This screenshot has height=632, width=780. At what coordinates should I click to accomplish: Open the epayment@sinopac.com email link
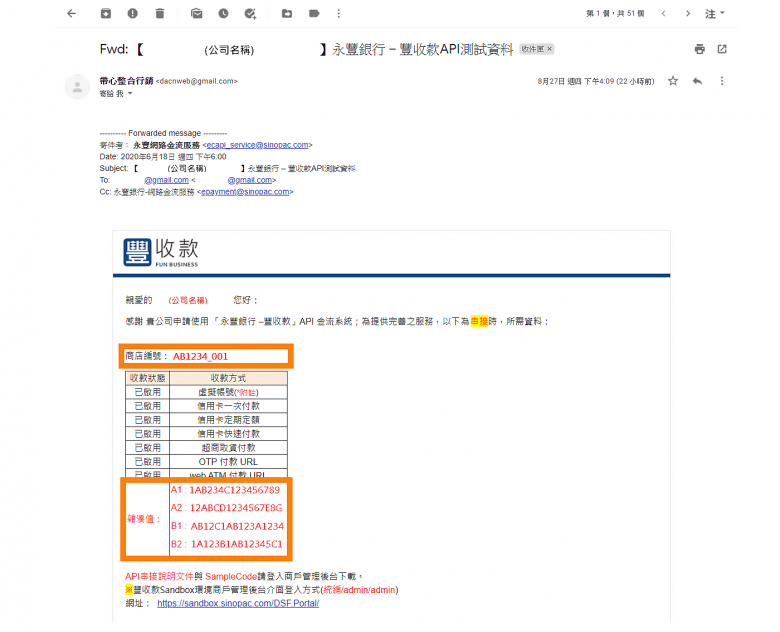pyautogui.click(x=245, y=192)
